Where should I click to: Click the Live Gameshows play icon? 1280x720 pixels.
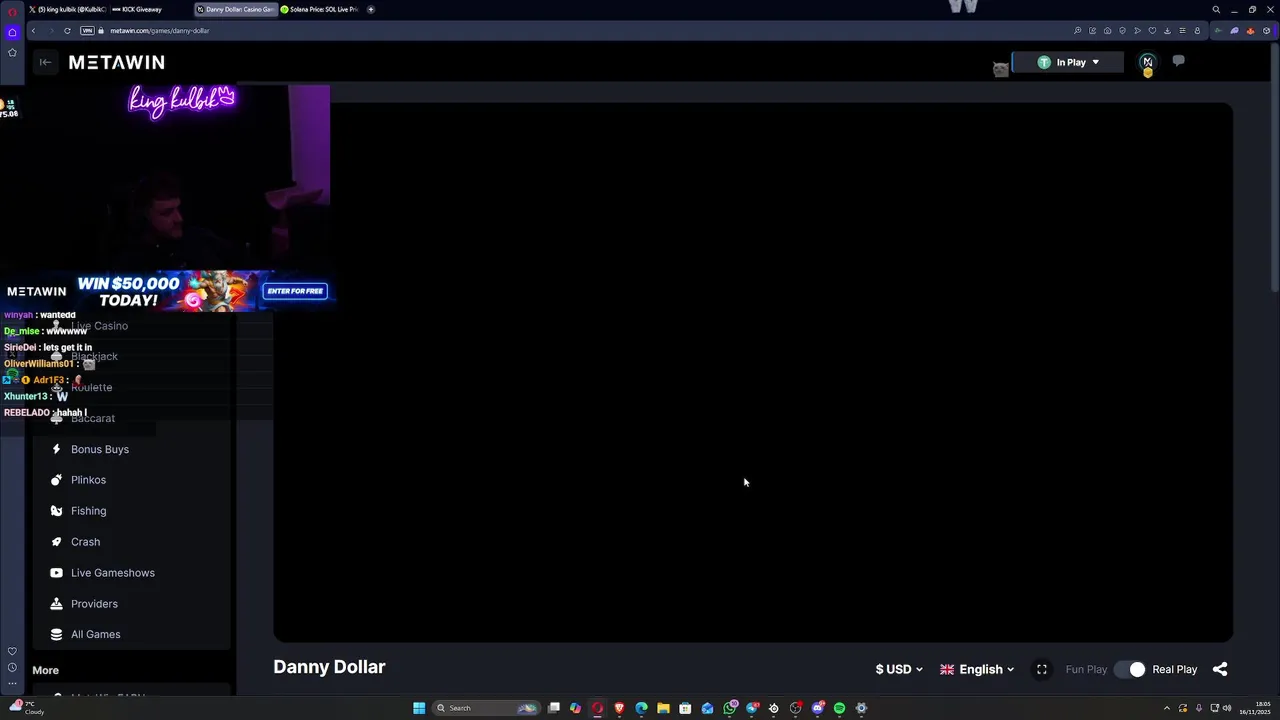(x=56, y=573)
